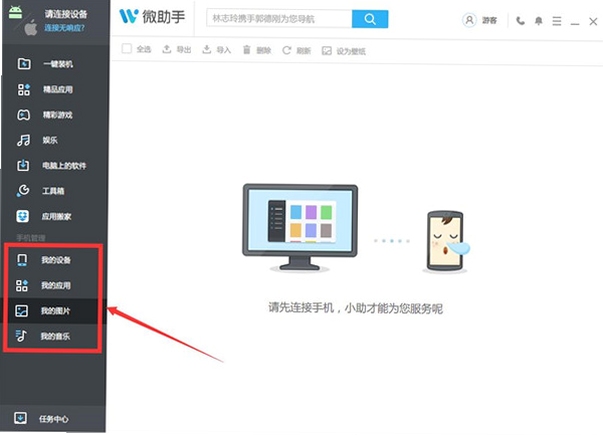Open 电脑上的软件 in the sidebar

[x=54, y=165]
